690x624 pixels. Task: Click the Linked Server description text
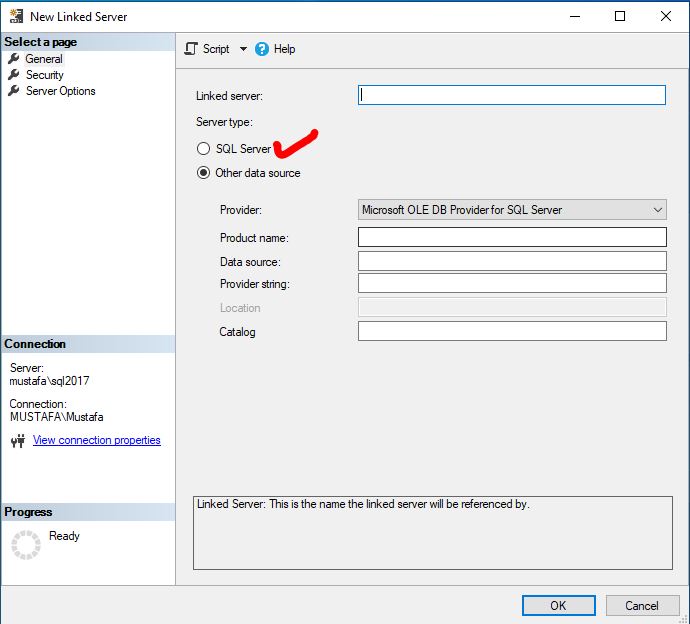coord(363,504)
